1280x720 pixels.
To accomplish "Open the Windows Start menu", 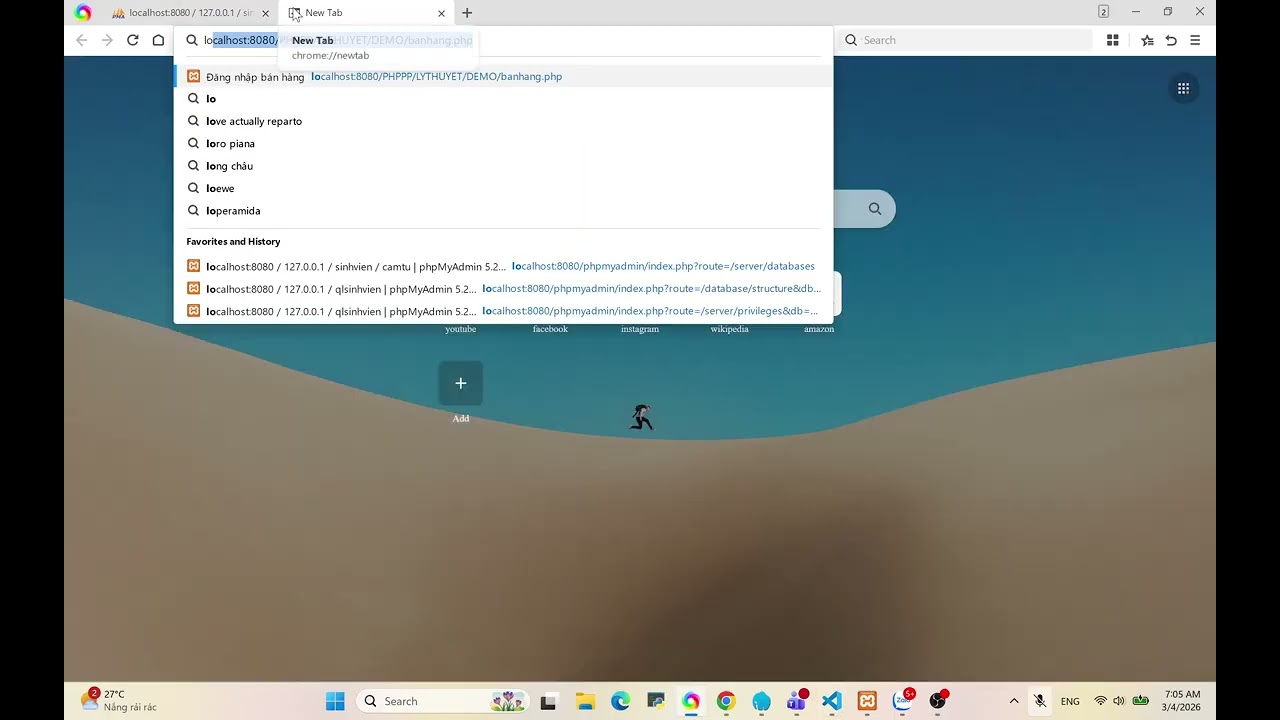I will [335, 701].
